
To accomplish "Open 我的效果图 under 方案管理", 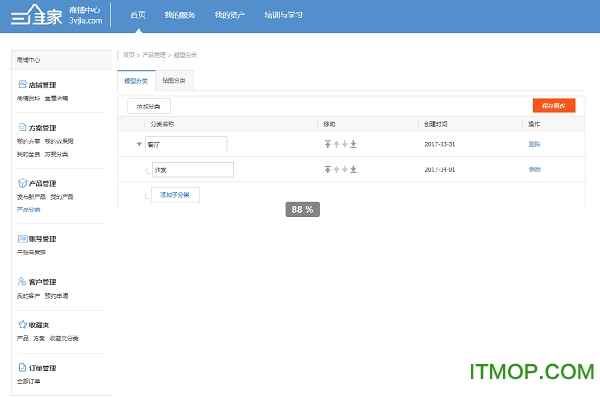I will coord(59,141).
